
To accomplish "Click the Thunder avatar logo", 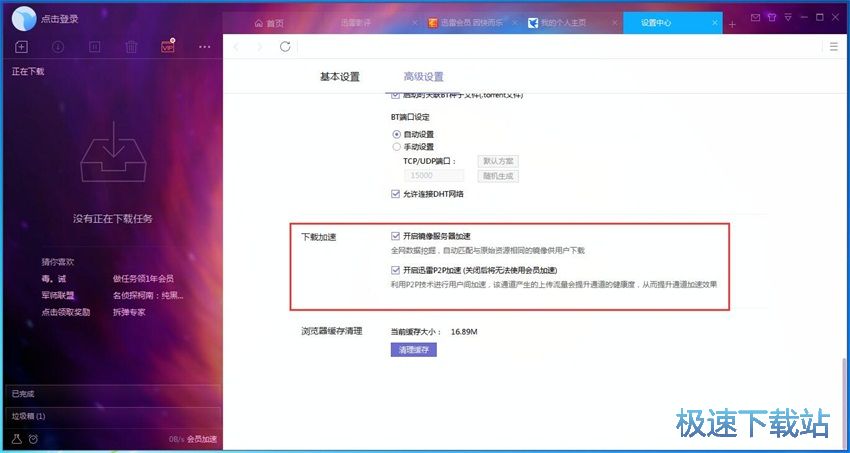I will (24, 18).
